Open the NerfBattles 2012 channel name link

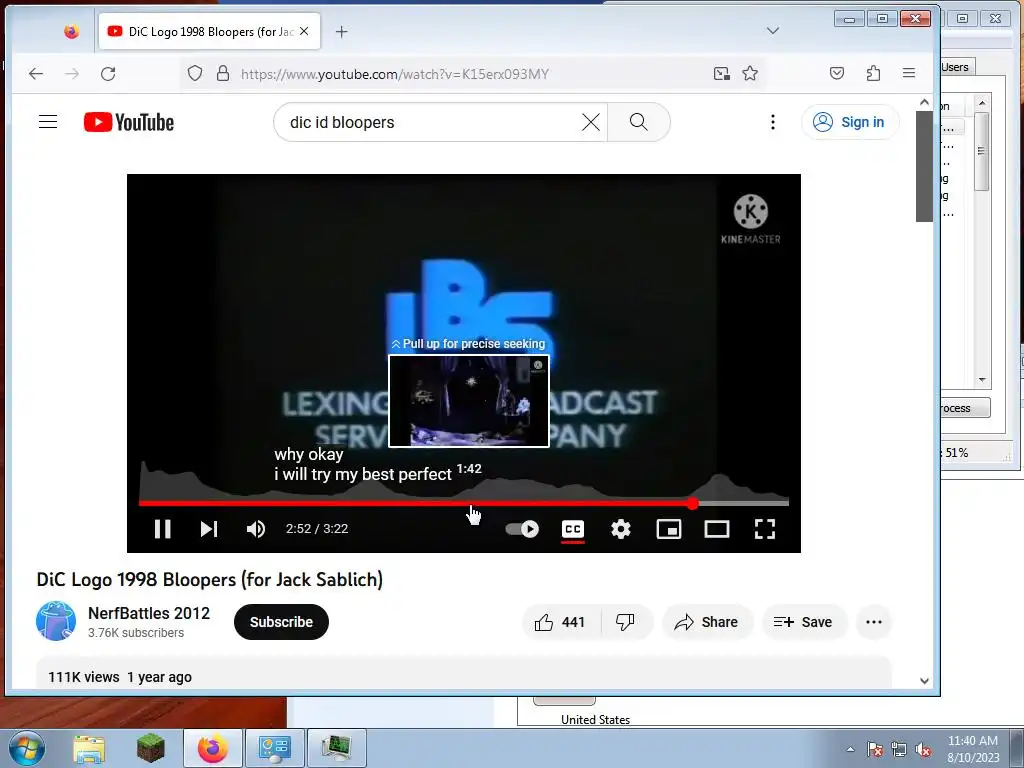point(149,613)
